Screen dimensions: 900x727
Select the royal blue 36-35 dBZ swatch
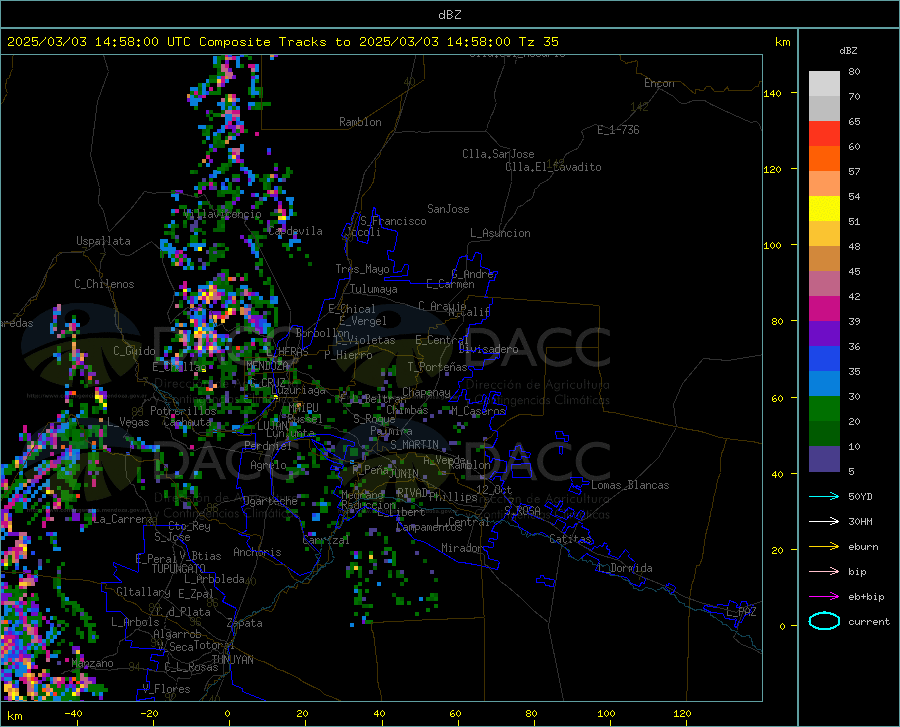(x=824, y=359)
